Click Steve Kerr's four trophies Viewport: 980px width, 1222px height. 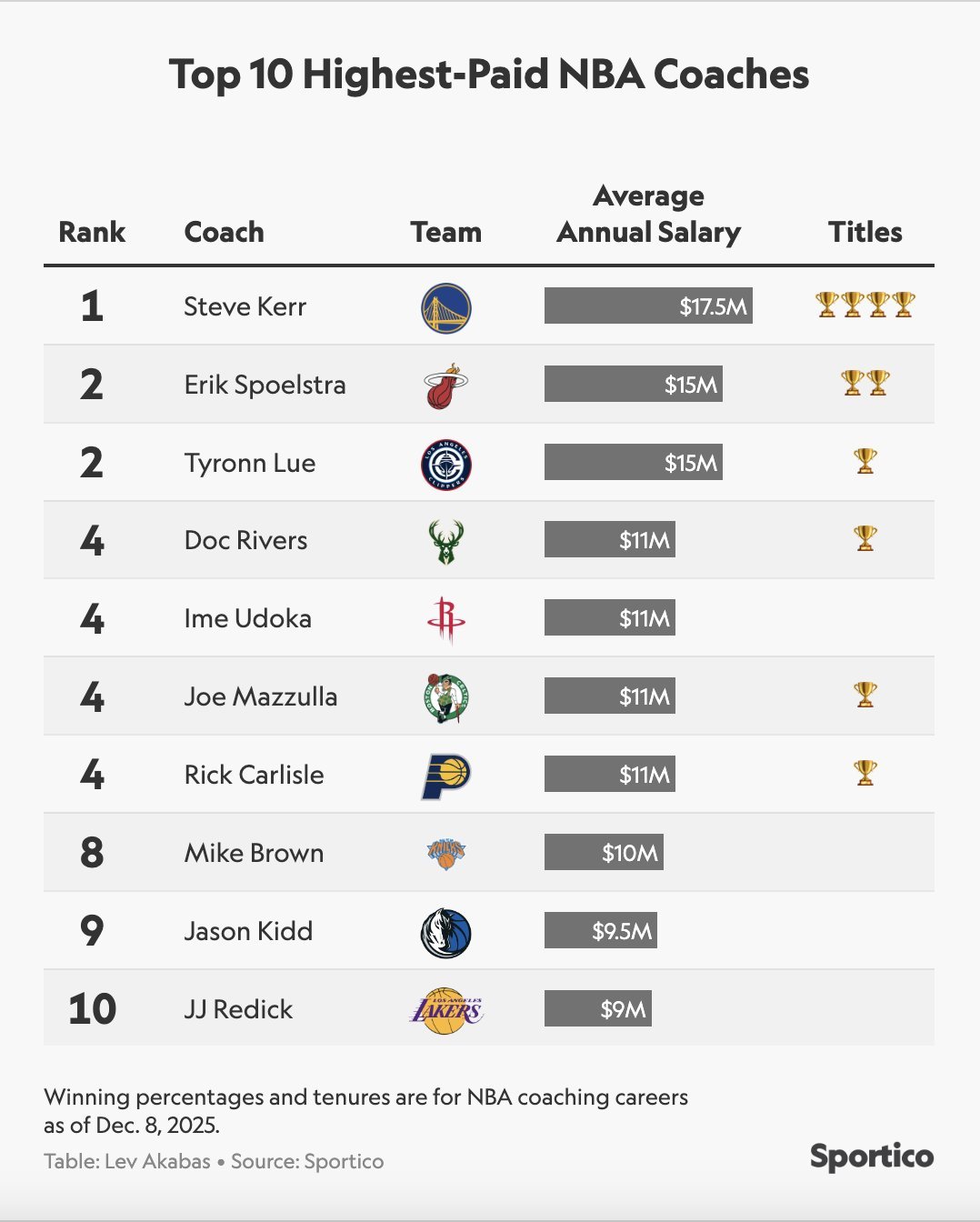tap(865, 305)
